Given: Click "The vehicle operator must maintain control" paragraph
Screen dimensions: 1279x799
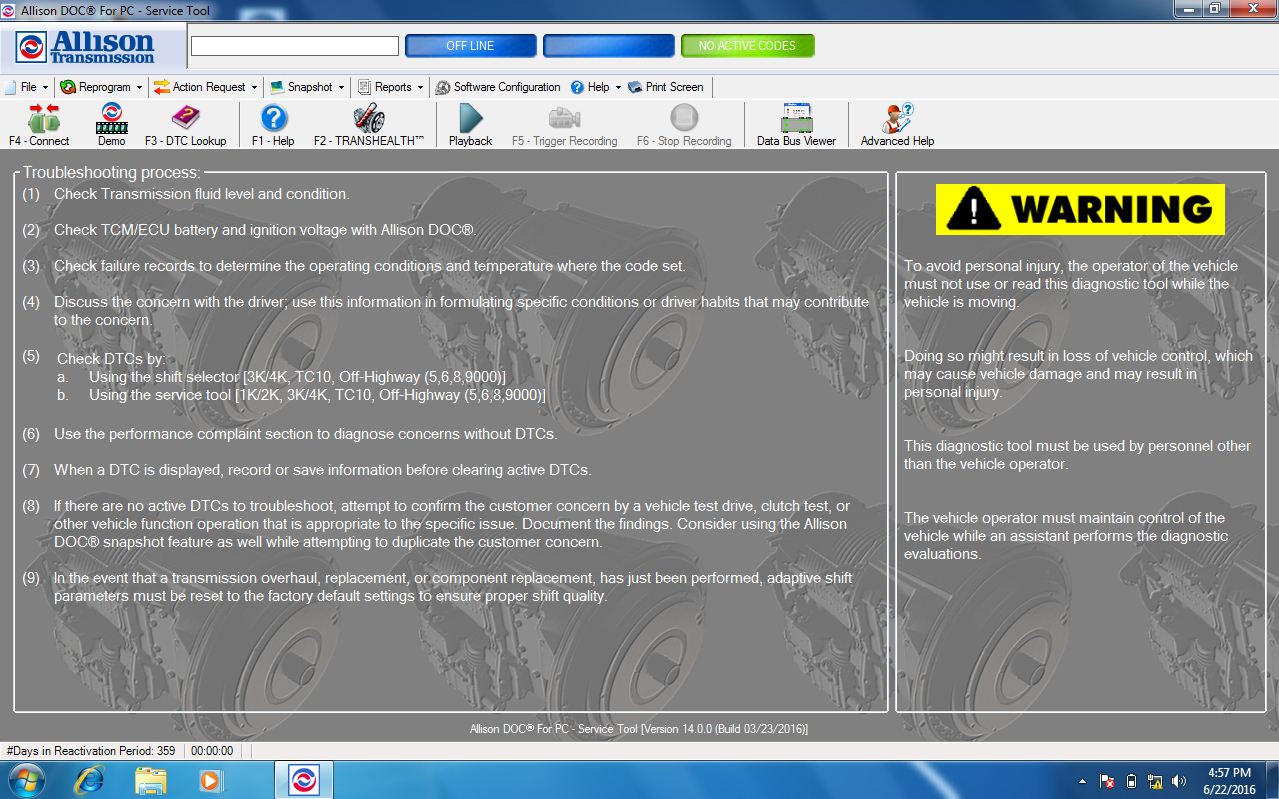Looking at the screenshot, I should coord(1066,536).
